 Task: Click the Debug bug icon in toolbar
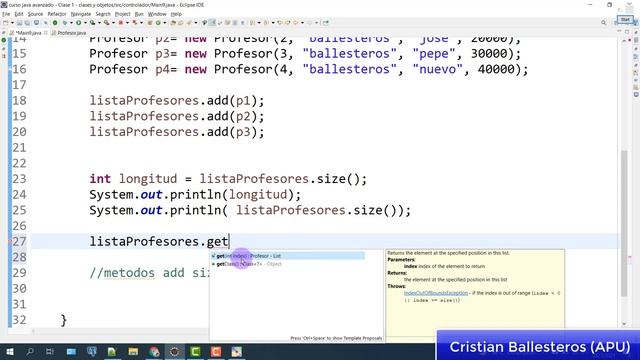[x=64, y=23]
